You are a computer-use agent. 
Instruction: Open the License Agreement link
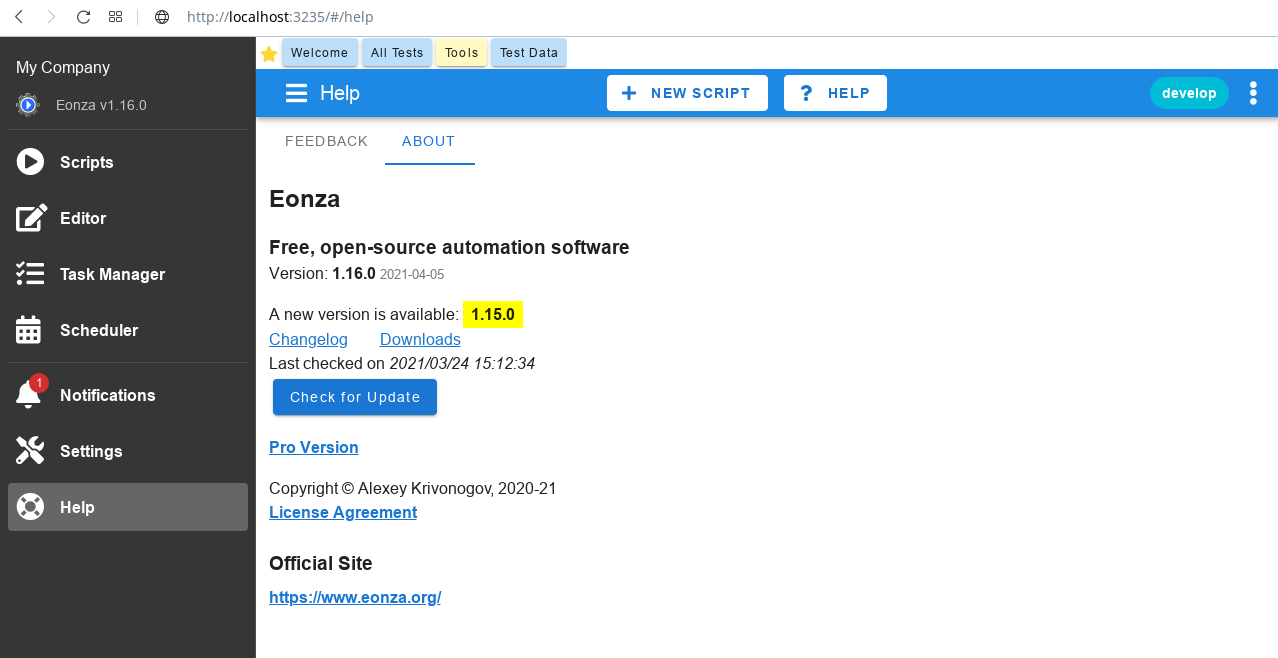coord(343,512)
